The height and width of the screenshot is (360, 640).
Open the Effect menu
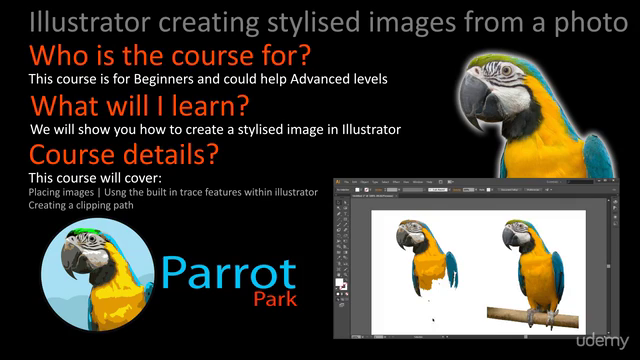pyautogui.click(x=396, y=182)
